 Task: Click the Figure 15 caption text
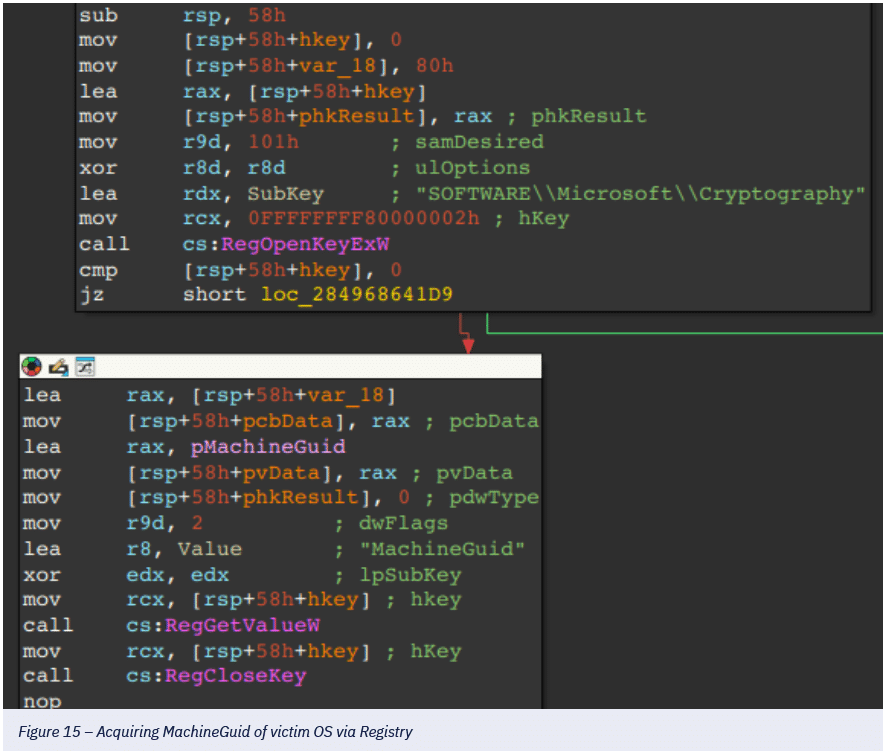(x=215, y=733)
